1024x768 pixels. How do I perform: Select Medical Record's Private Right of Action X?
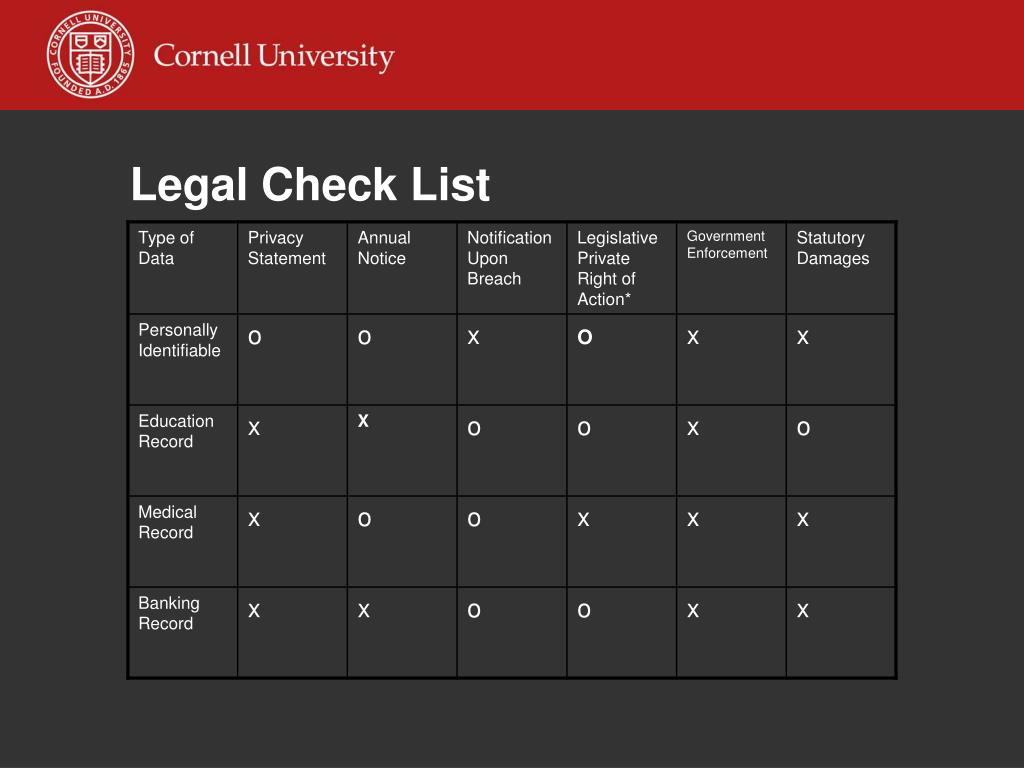click(x=583, y=519)
